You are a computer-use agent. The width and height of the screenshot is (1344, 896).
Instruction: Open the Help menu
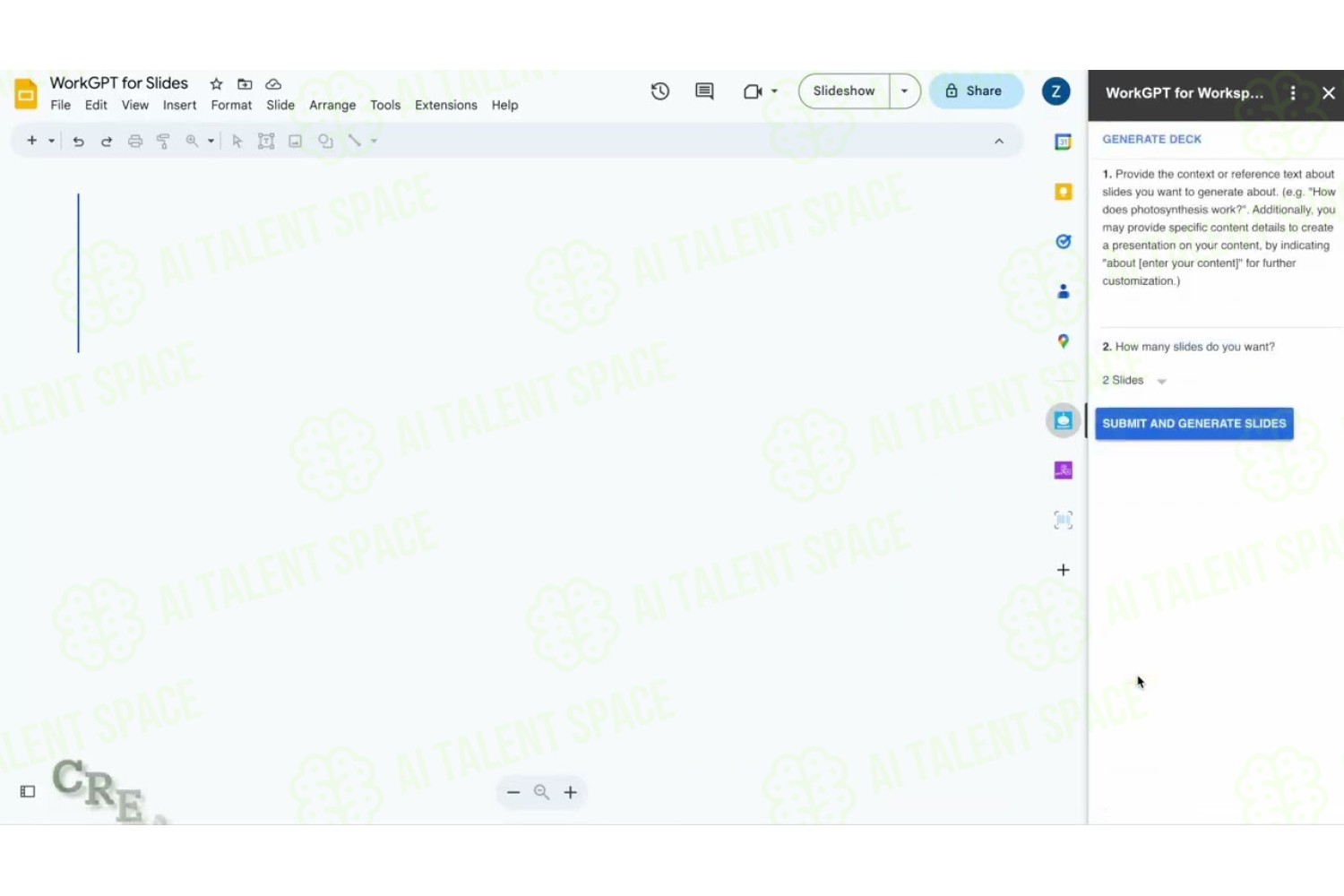click(x=504, y=105)
